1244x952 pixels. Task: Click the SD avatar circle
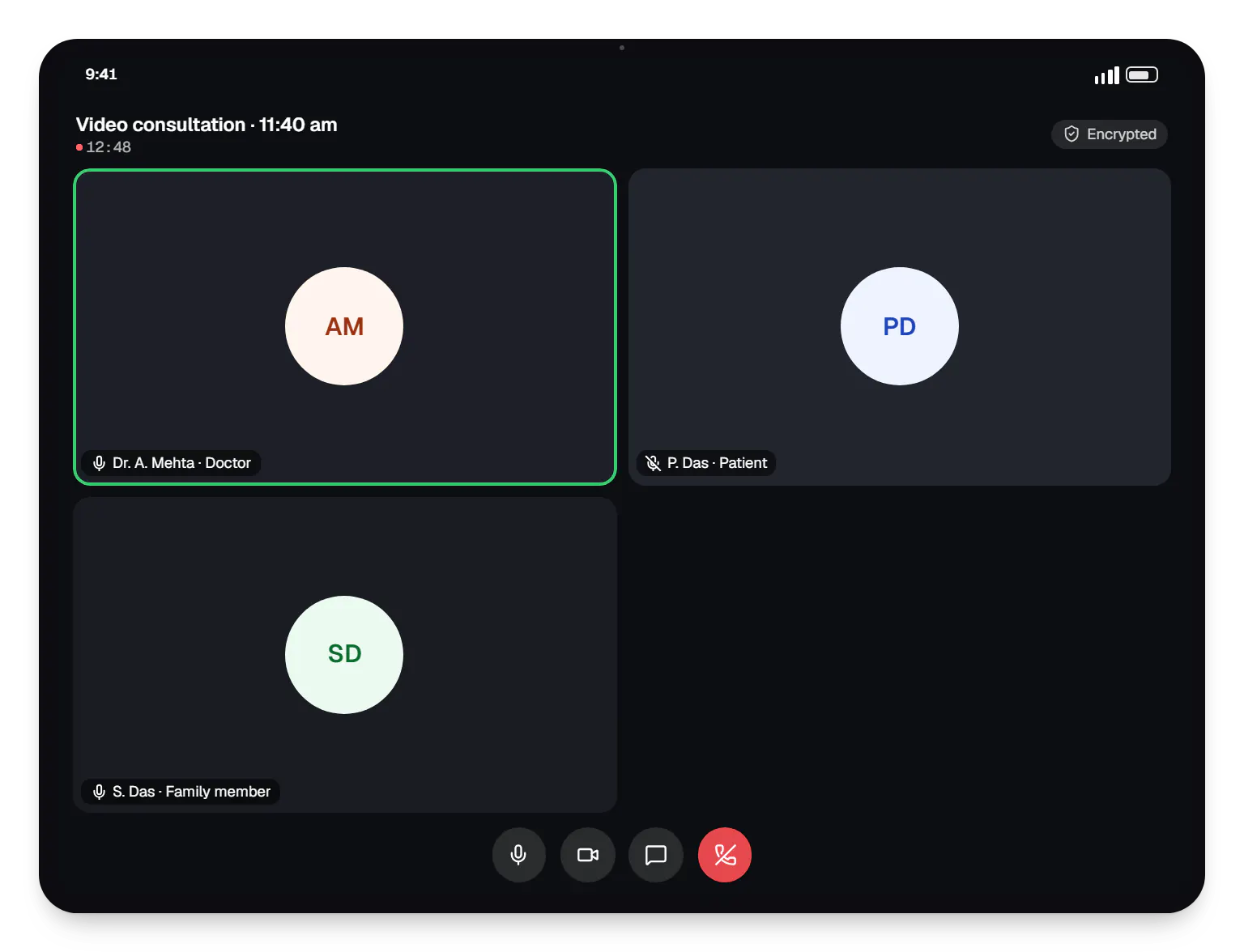(x=344, y=655)
